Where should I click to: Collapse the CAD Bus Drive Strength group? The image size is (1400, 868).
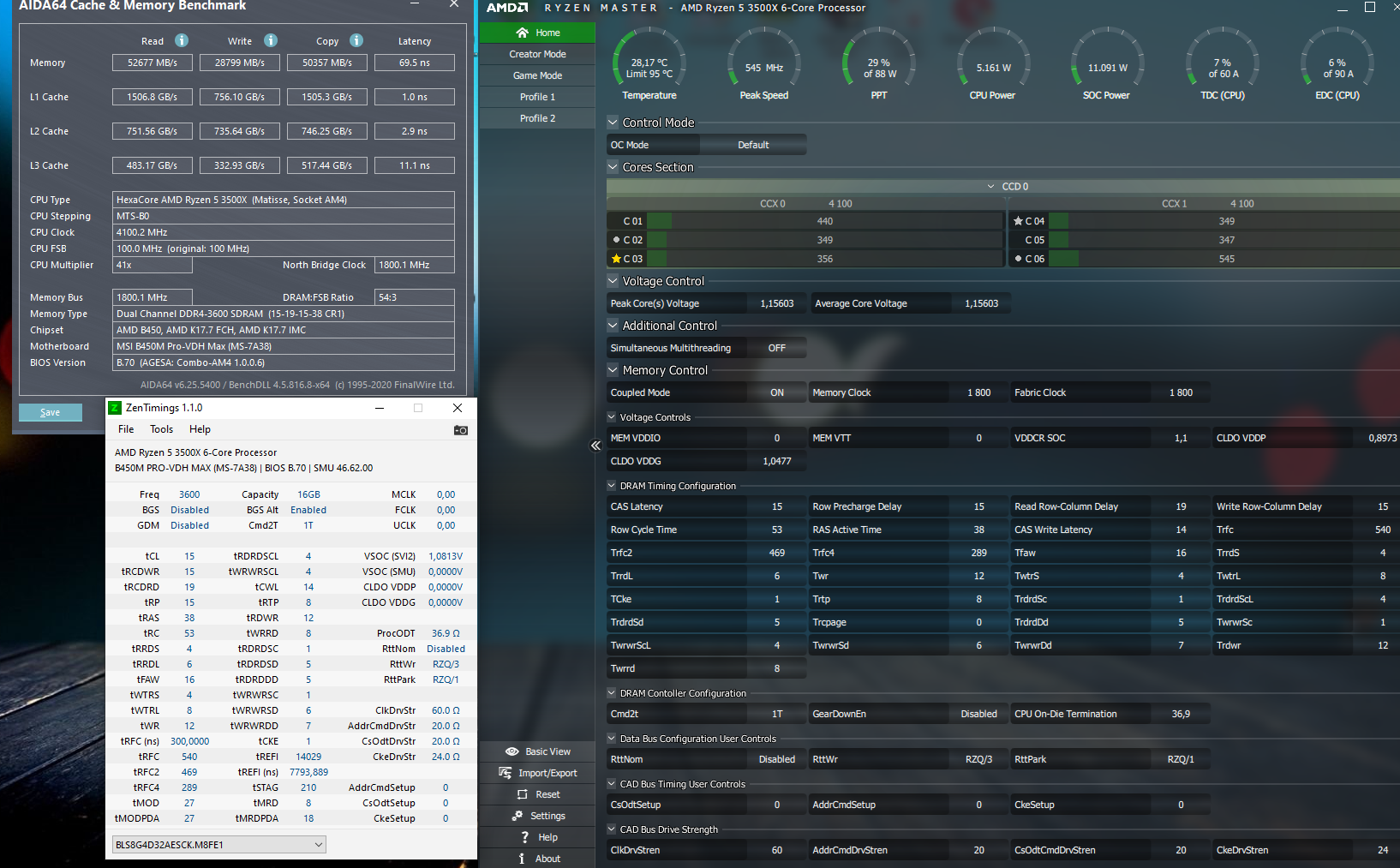click(x=612, y=829)
